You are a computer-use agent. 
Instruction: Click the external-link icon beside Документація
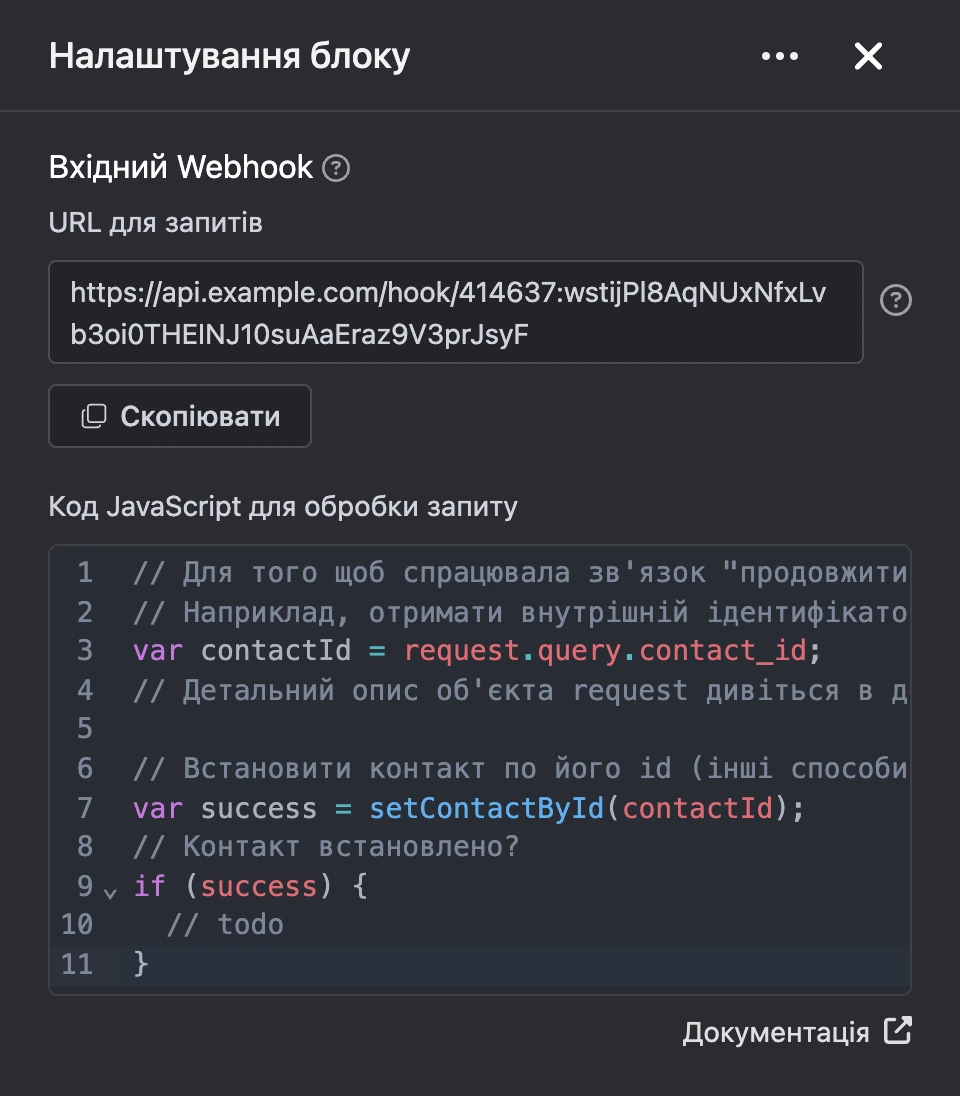[x=898, y=1030]
